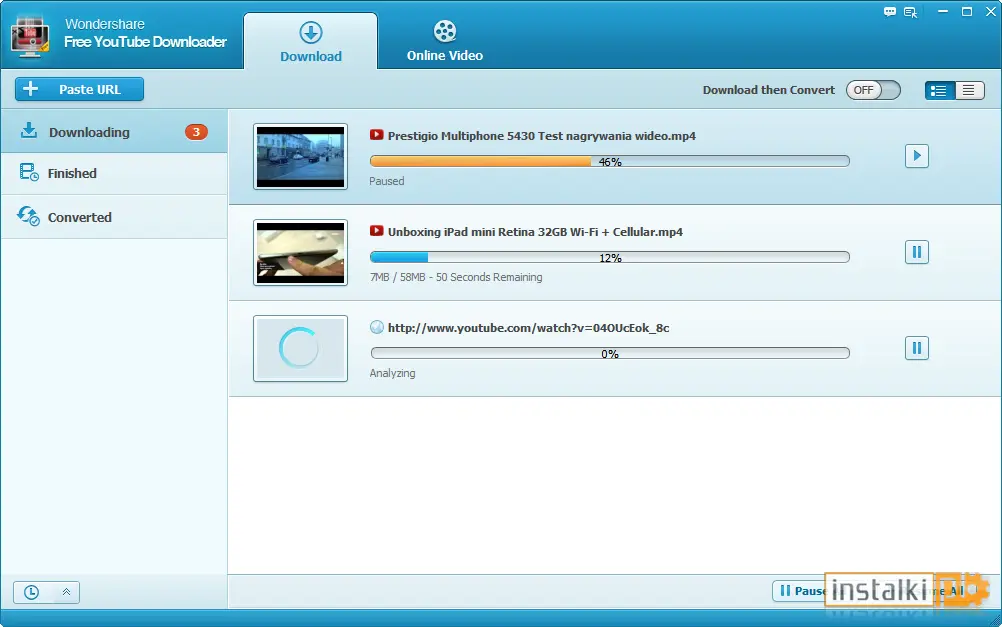Open the Converted list
Viewport: 1002px width, 627px height.
pyautogui.click(x=114, y=217)
